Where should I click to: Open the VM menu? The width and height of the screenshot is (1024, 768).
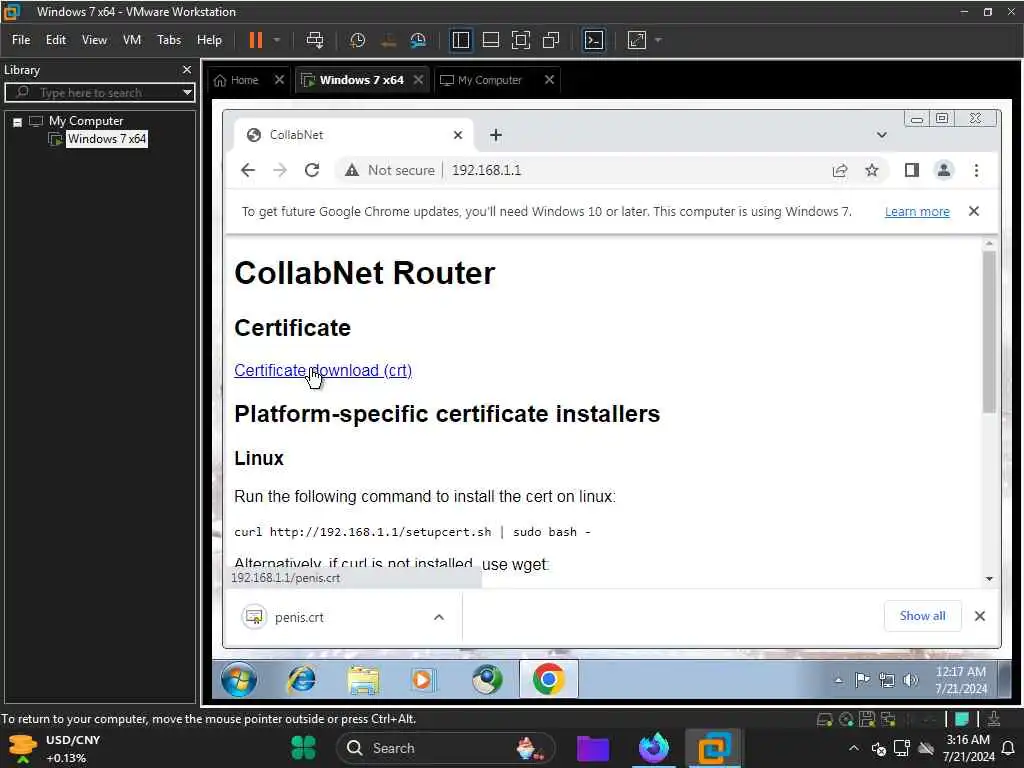click(132, 40)
